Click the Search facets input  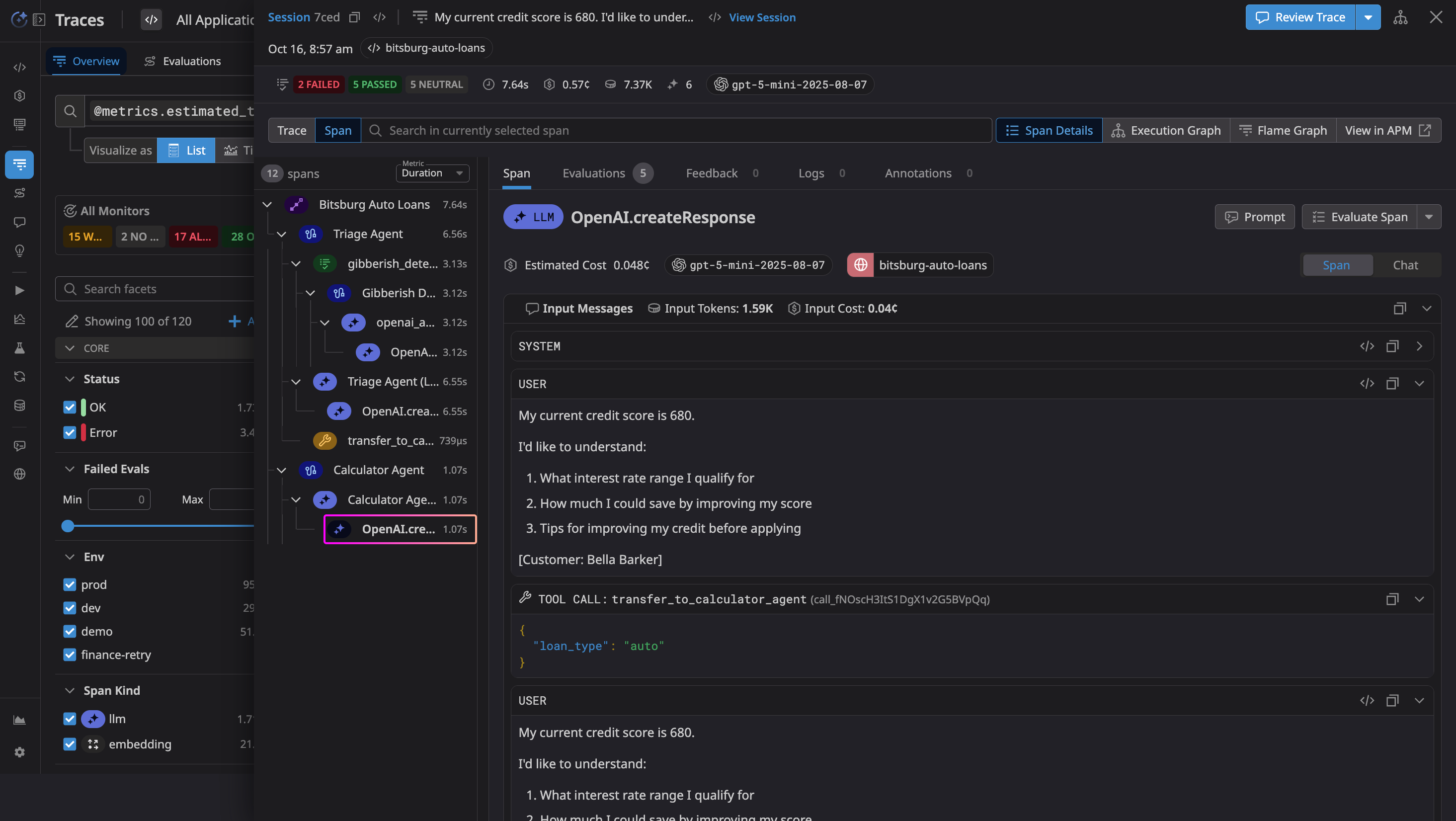coord(155,289)
